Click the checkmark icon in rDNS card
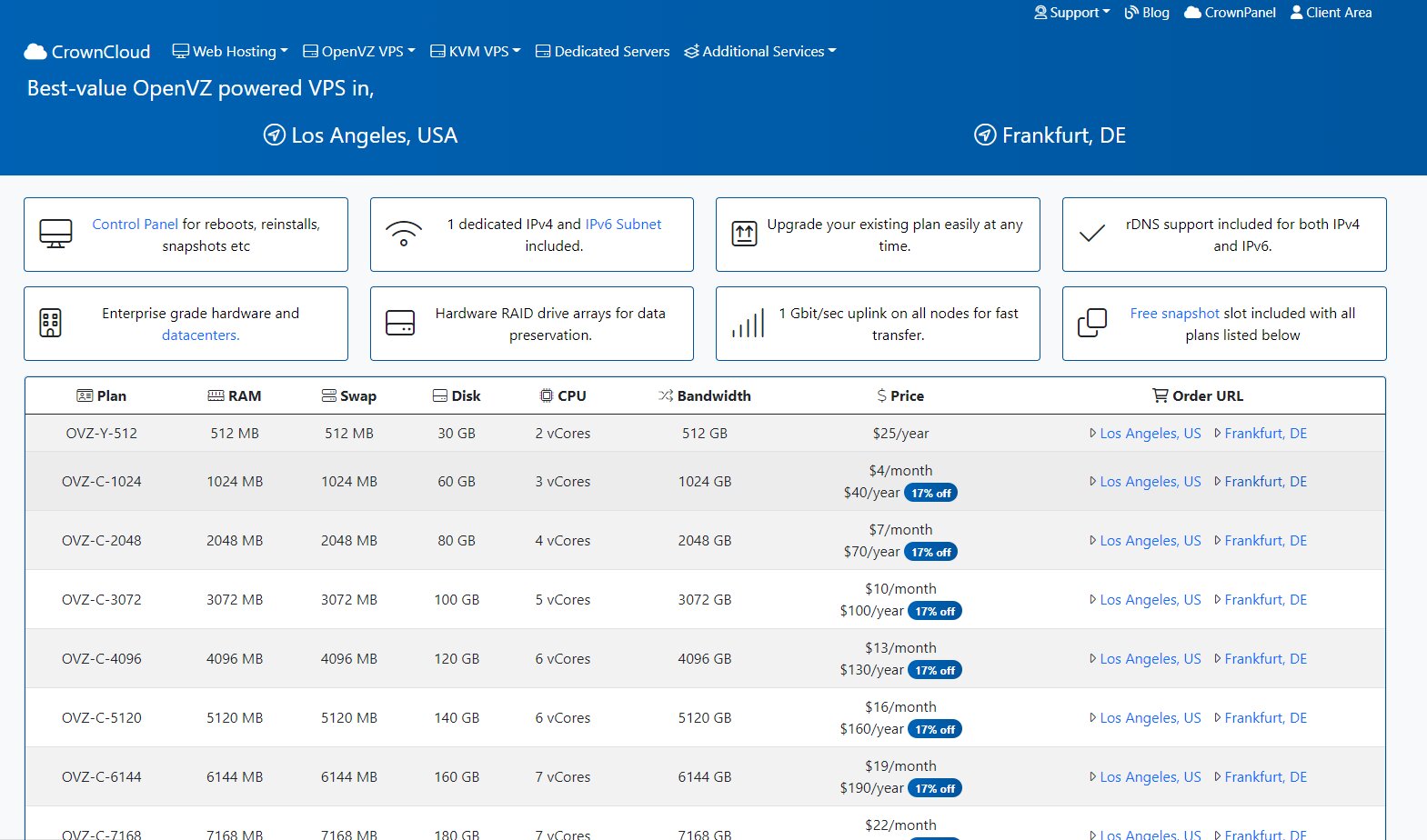The image size is (1427, 840). point(1091,234)
